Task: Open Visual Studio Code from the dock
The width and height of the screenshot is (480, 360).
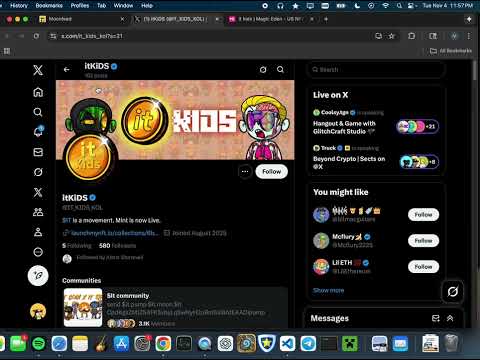Action: coord(287,343)
